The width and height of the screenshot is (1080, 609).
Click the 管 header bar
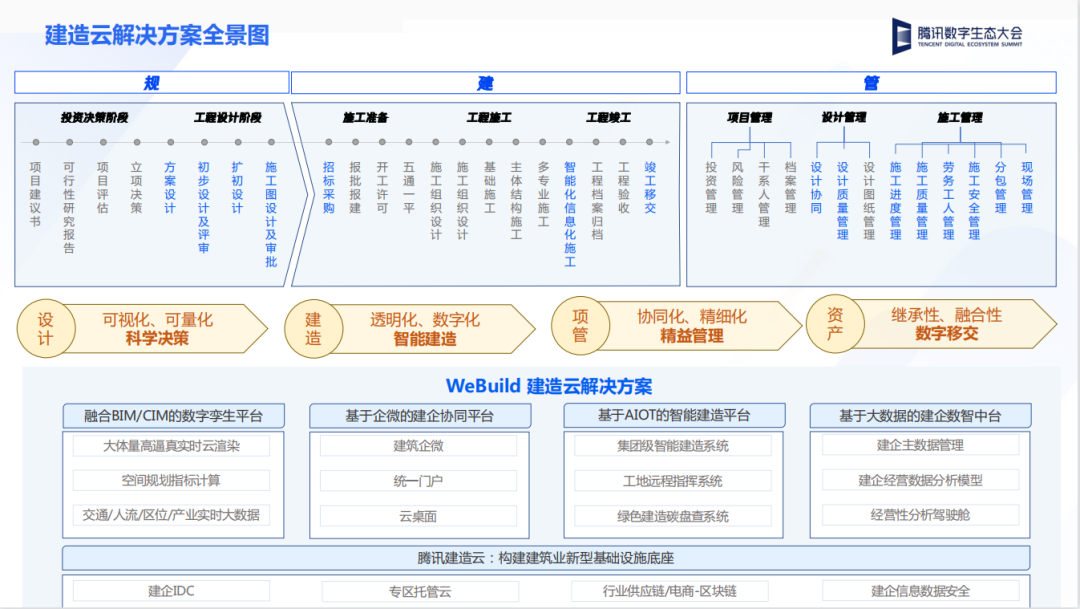(871, 83)
